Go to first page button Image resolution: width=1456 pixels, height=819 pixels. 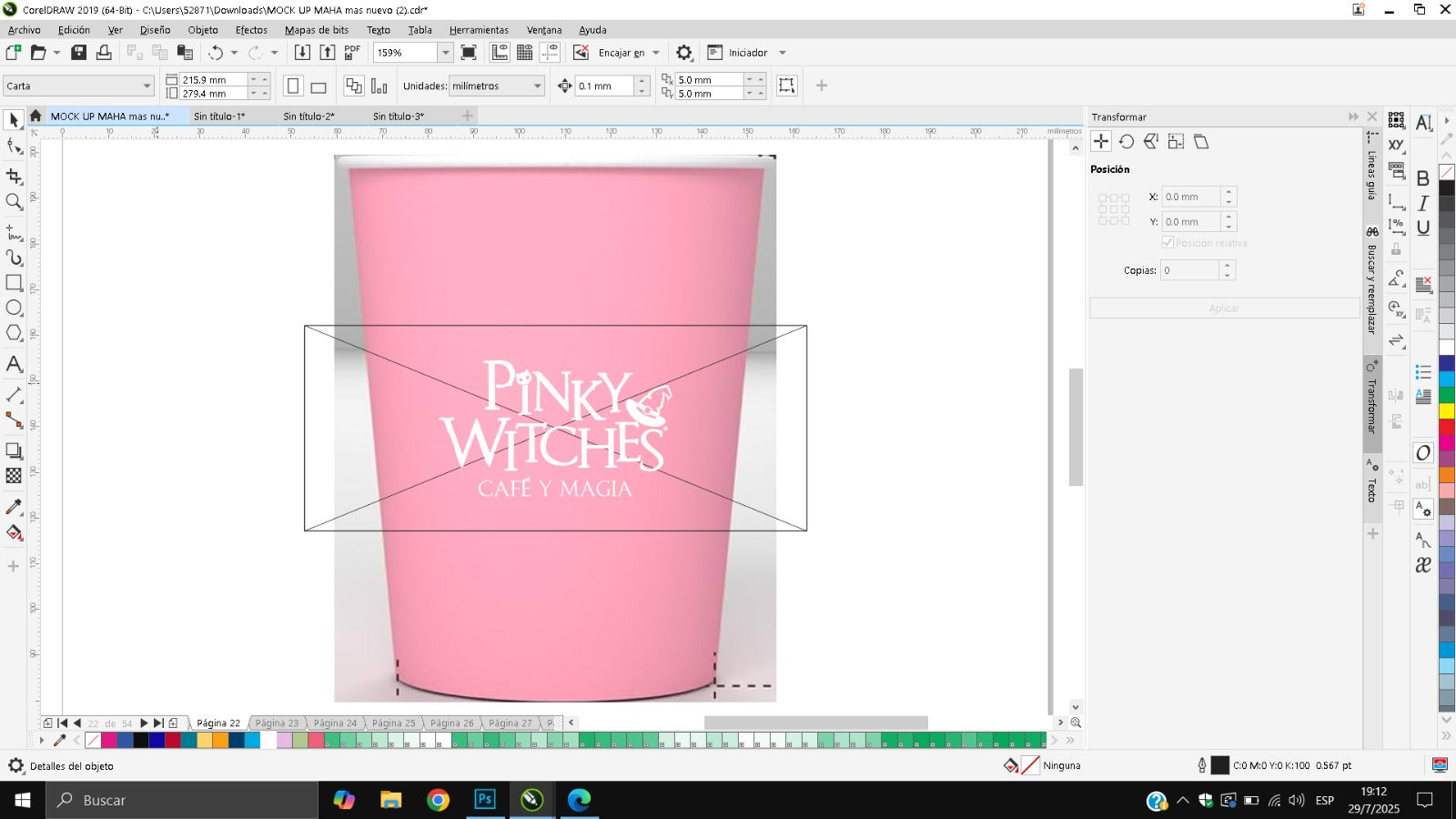(63, 723)
